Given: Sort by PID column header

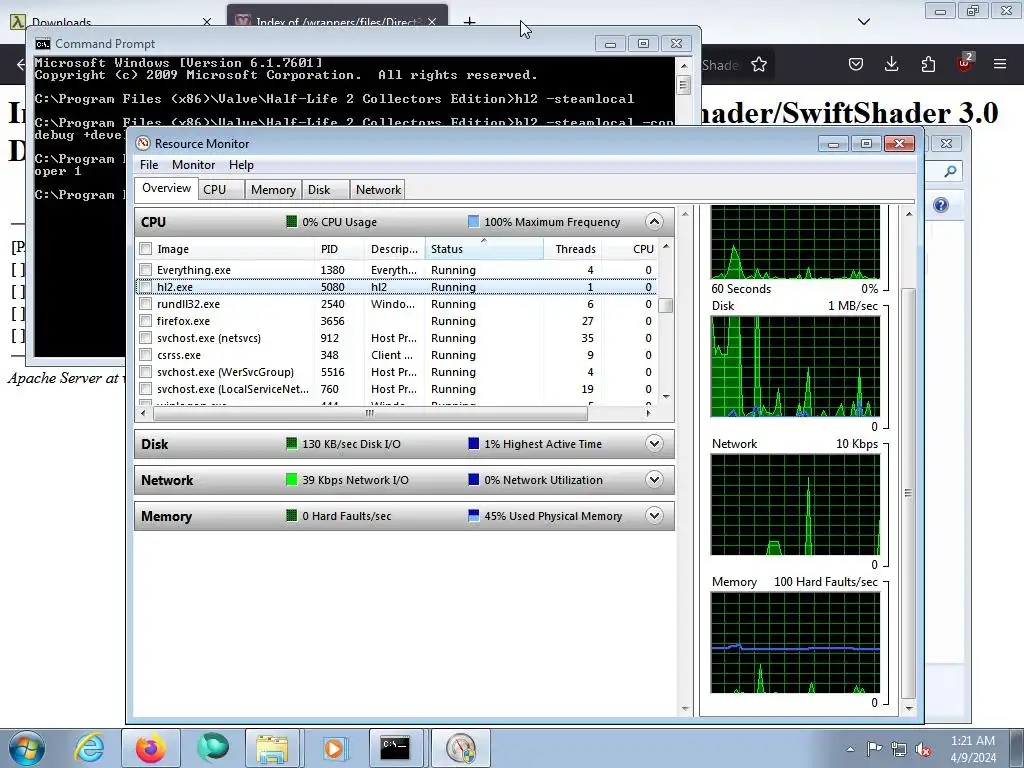Looking at the screenshot, I should coord(339,249).
